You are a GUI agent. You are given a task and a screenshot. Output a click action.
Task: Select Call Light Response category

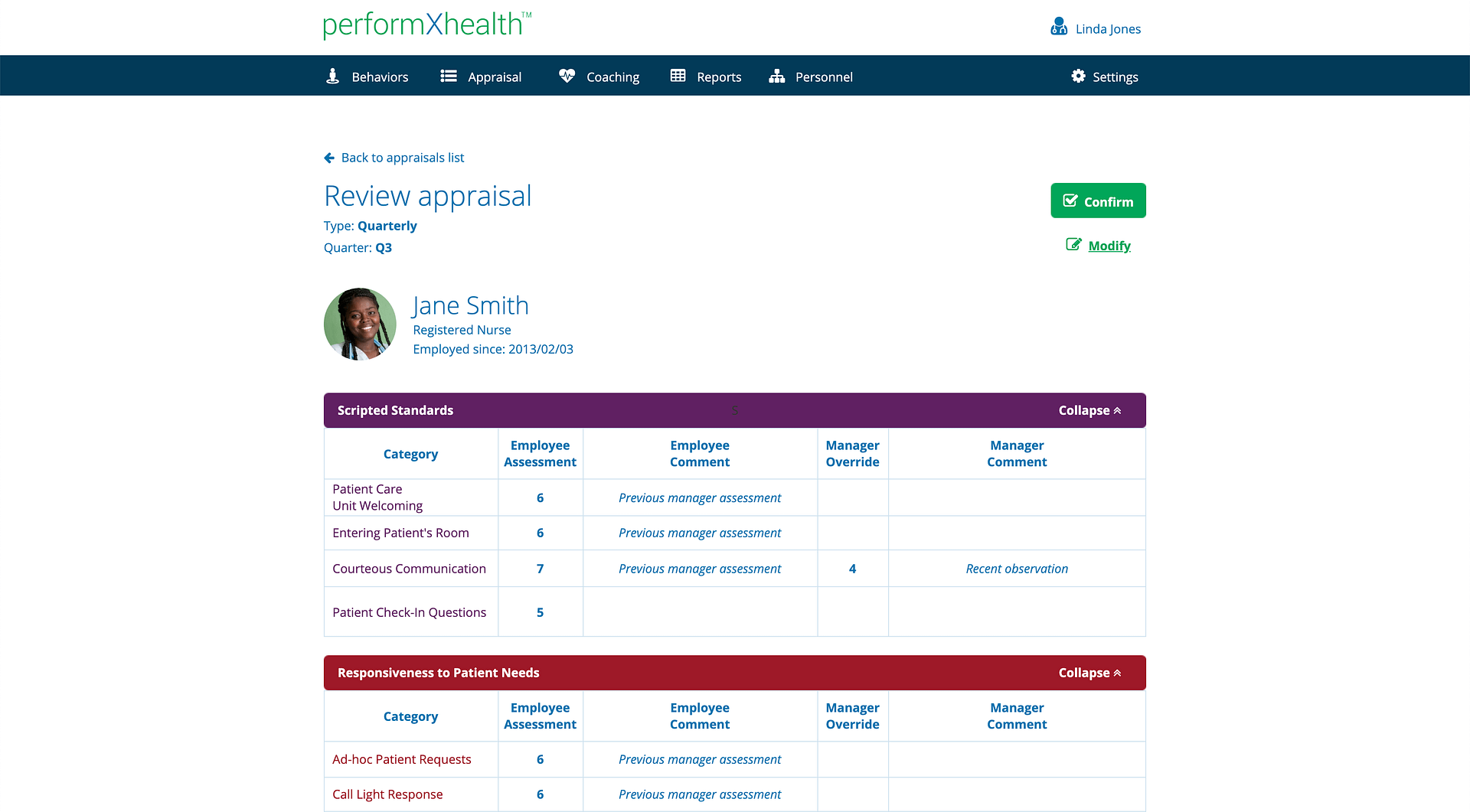click(387, 794)
